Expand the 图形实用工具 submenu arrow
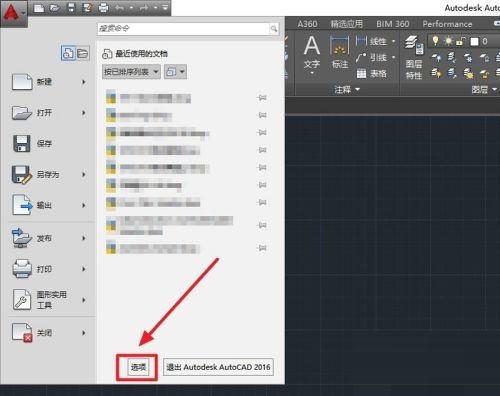This screenshot has height=396, width=500. click(84, 300)
